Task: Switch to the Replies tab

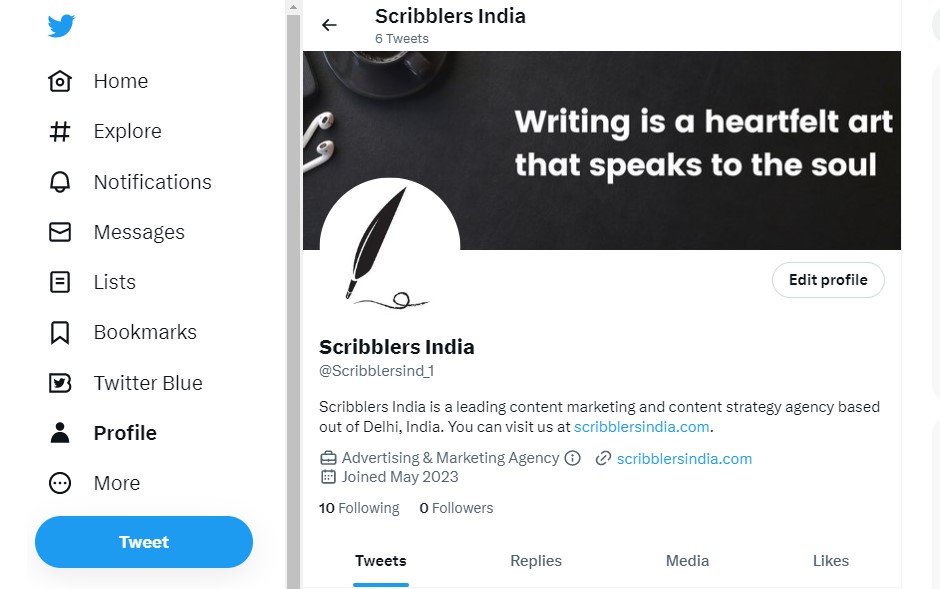Action: point(536,561)
